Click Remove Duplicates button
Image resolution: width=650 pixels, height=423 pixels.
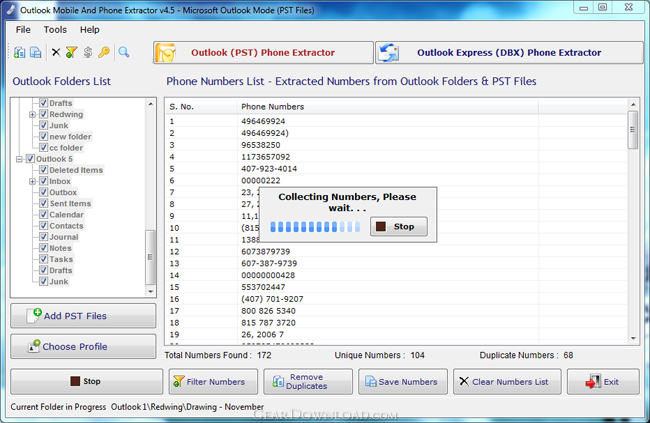[x=308, y=382]
